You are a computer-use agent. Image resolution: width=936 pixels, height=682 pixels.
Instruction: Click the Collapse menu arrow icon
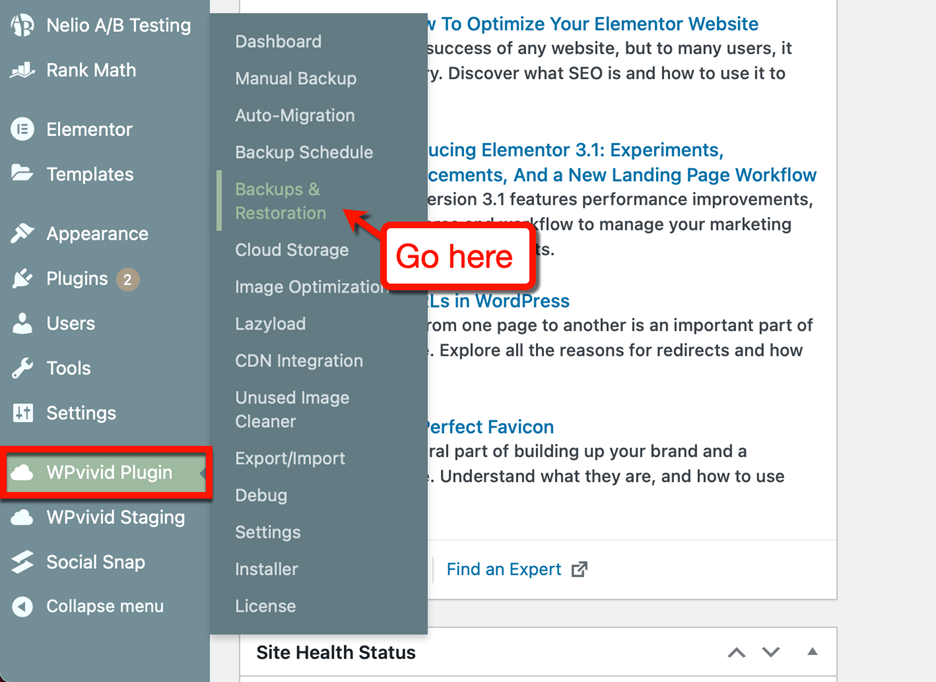(x=22, y=606)
